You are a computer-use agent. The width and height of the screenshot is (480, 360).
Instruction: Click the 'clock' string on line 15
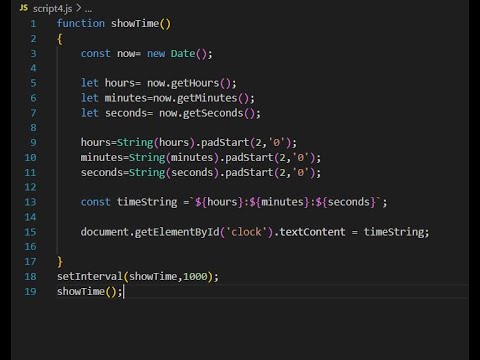pos(246,232)
